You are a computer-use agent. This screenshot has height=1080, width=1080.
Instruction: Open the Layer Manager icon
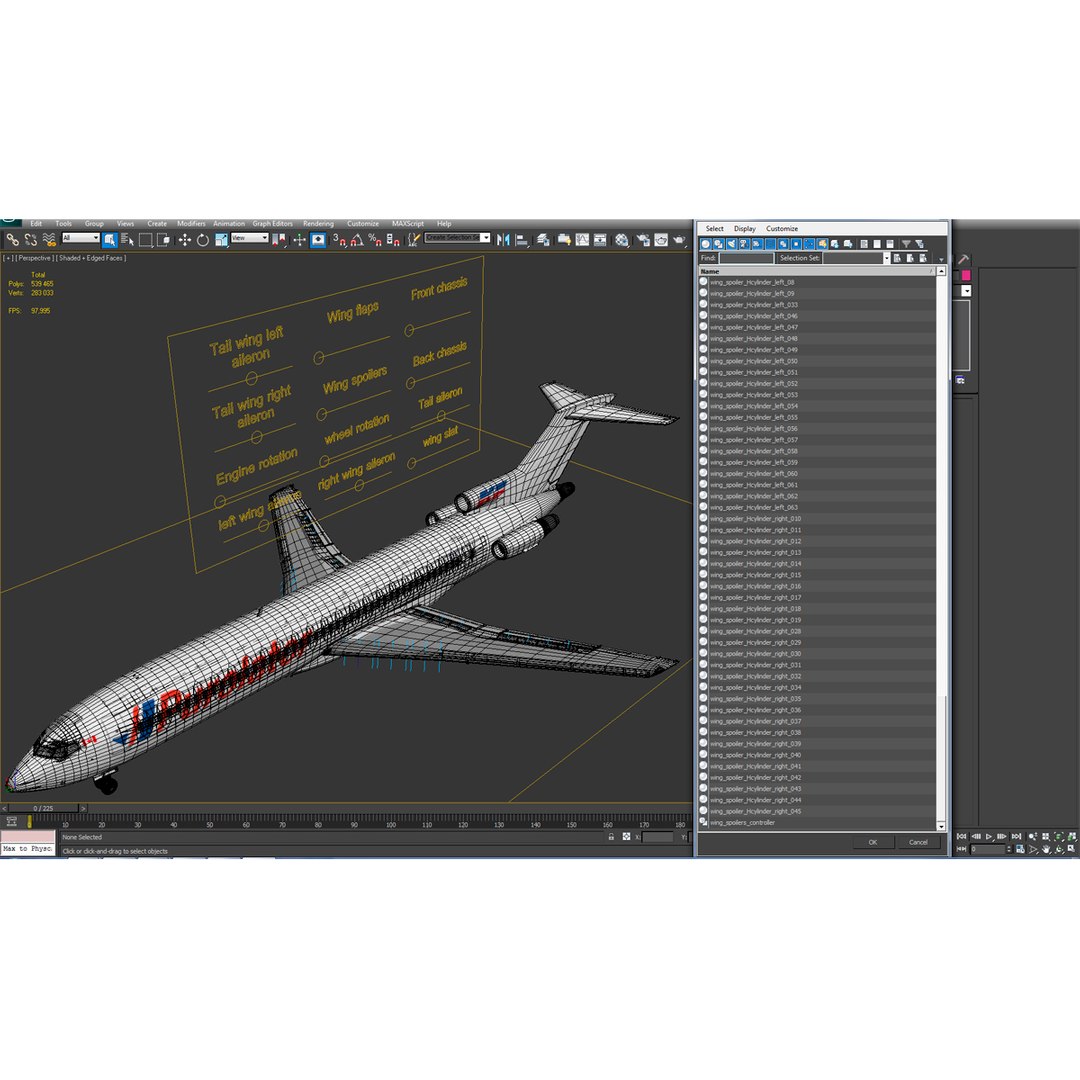[543, 239]
